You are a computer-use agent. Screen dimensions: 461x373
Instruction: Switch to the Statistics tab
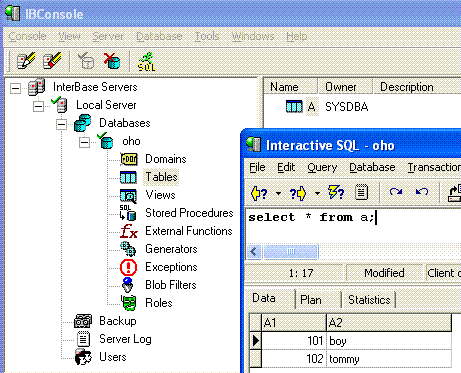pos(369,300)
